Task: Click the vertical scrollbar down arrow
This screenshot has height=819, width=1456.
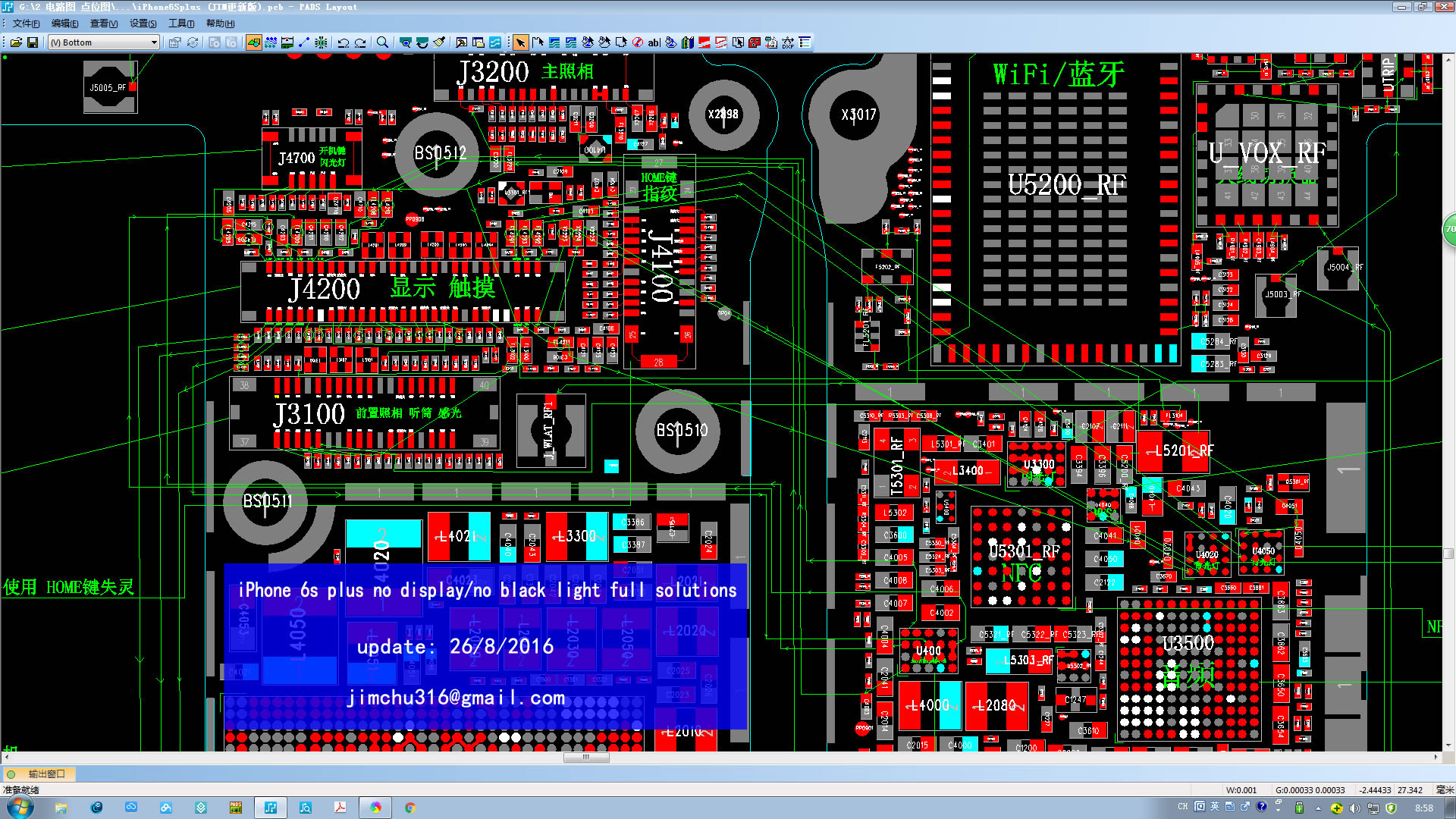Action: (x=1448, y=746)
